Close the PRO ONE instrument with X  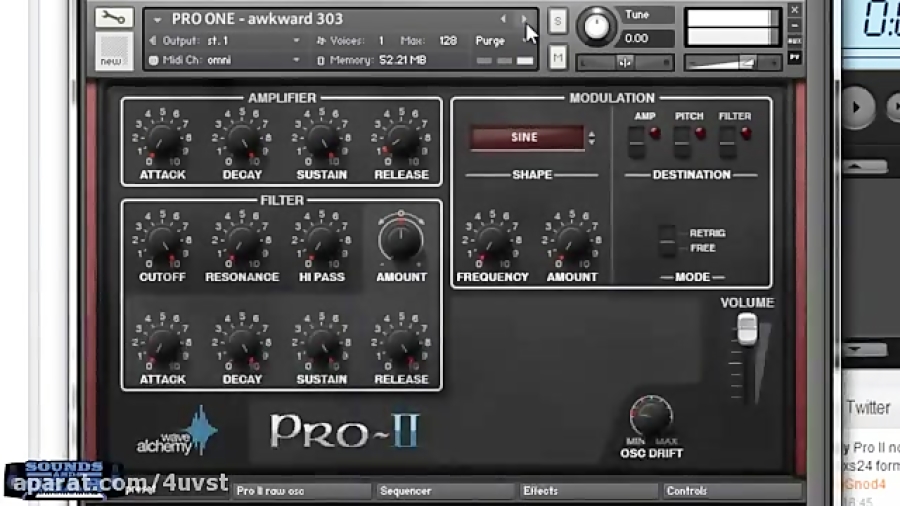pyautogui.click(x=794, y=10)
